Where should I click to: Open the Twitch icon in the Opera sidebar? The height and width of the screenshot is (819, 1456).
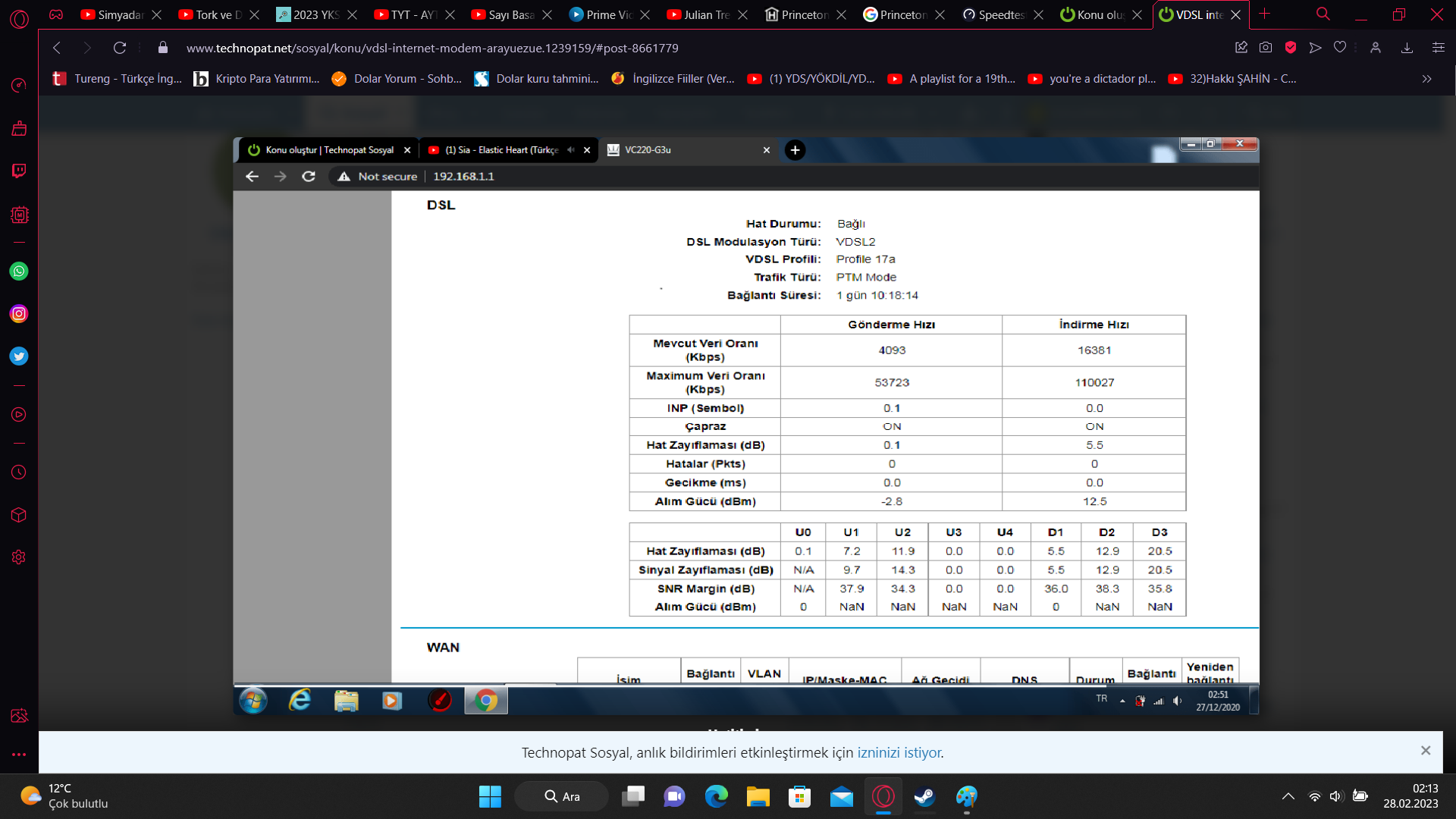coord(19,171)
